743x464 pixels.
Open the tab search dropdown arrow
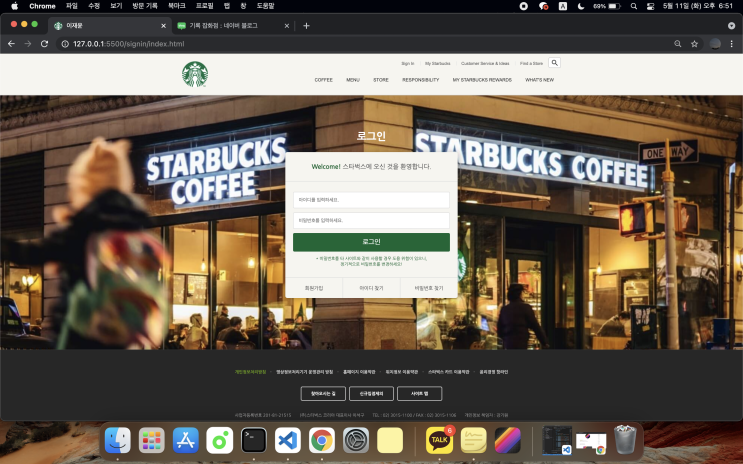coord(731,26)
